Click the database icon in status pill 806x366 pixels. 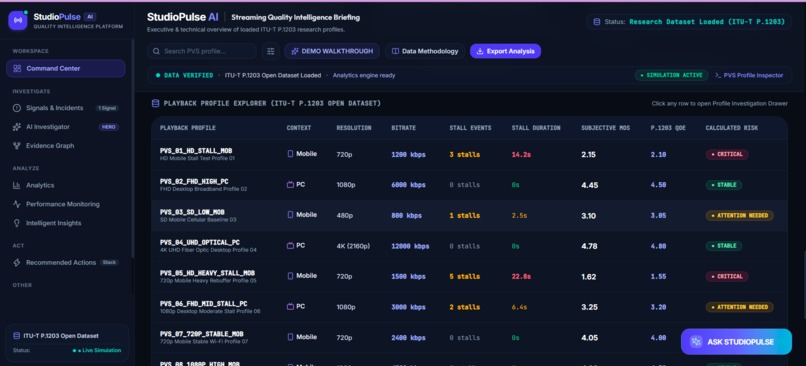click(597, 22)
